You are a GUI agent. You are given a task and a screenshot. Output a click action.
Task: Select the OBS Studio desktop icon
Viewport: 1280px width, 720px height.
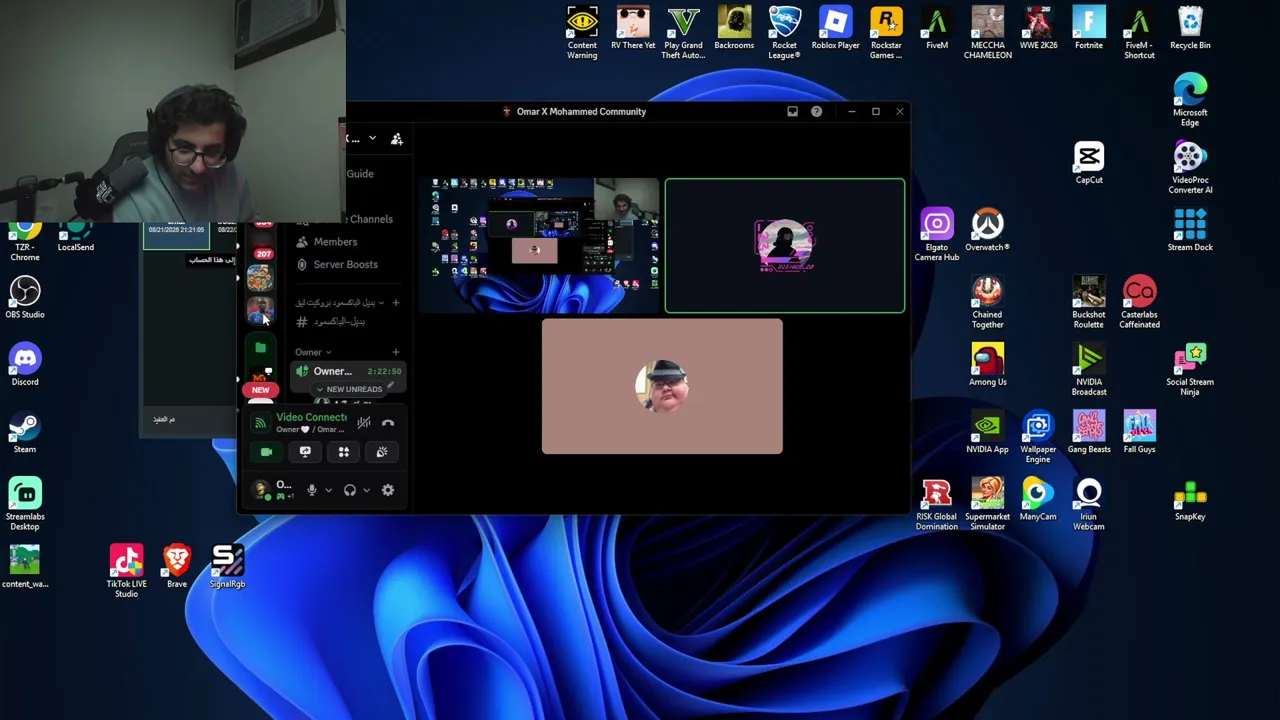pos(25,298)
